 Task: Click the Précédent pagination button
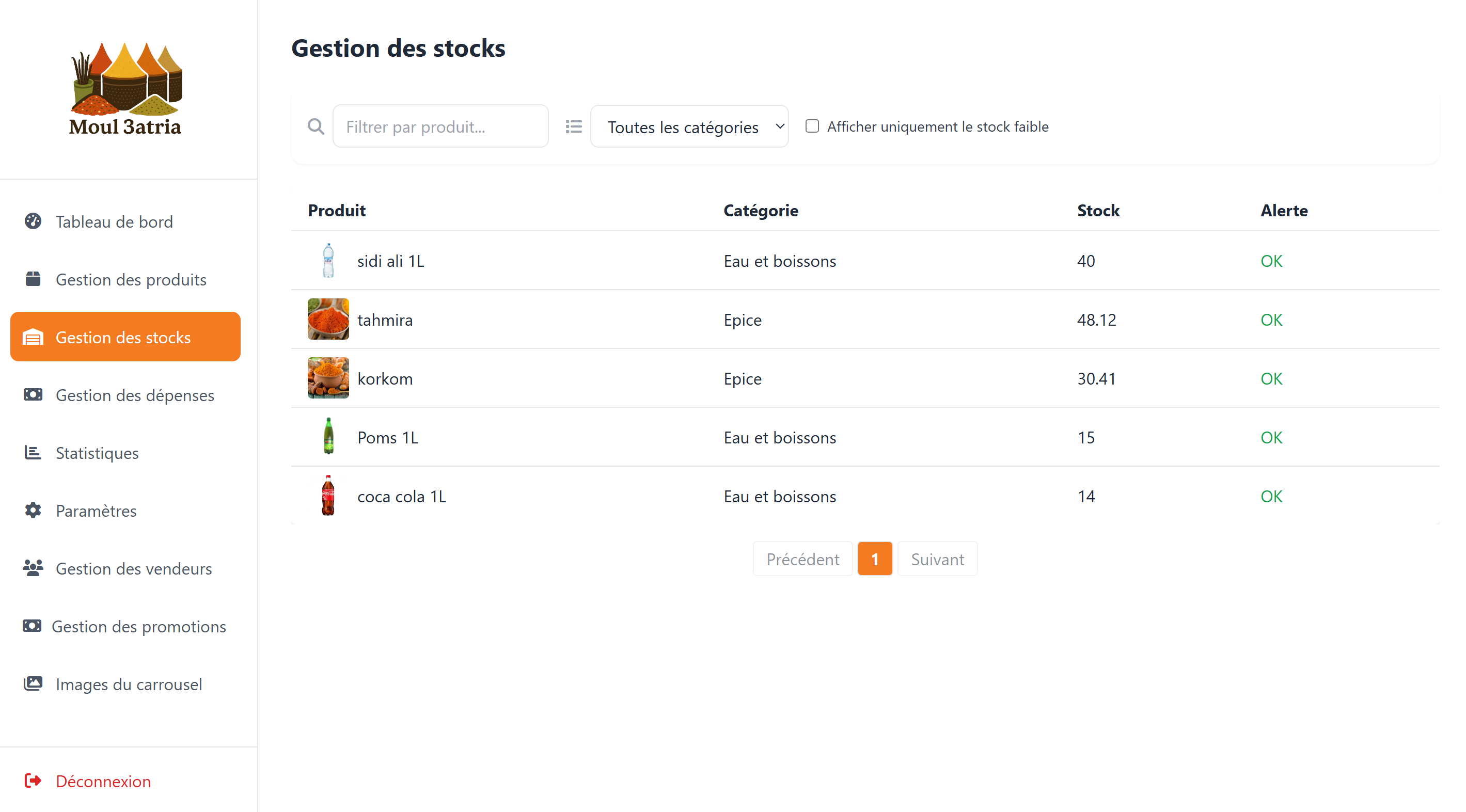click(x=802, y=560)
